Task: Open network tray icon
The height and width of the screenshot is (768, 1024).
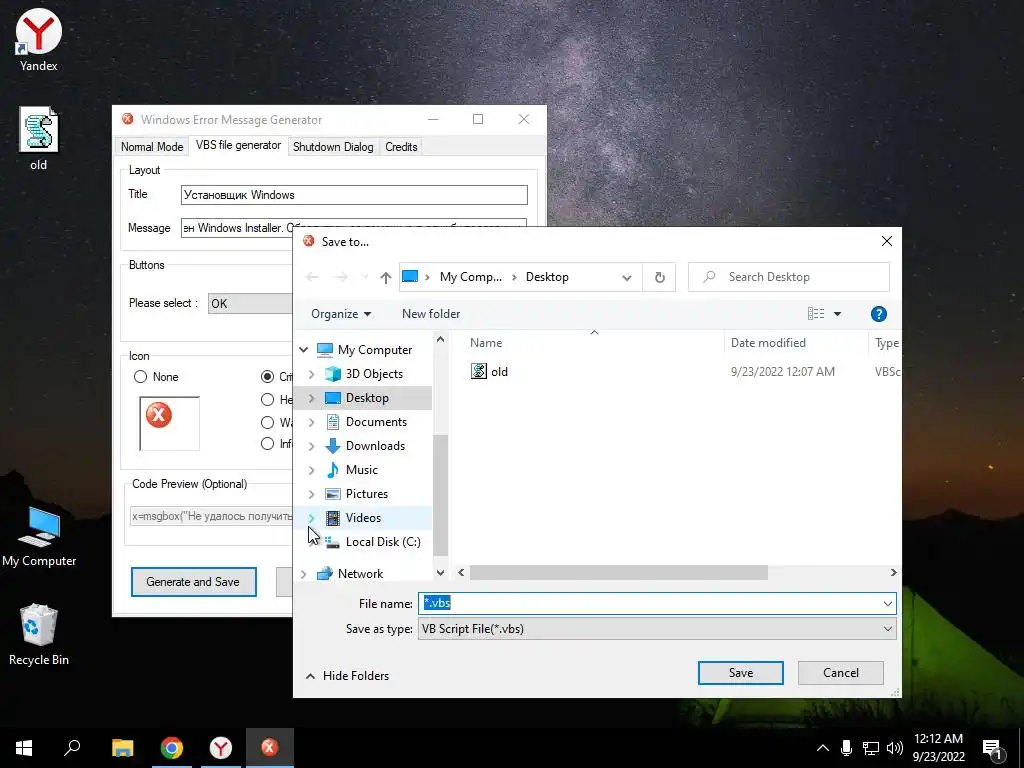Action: (x=871, y=748)
